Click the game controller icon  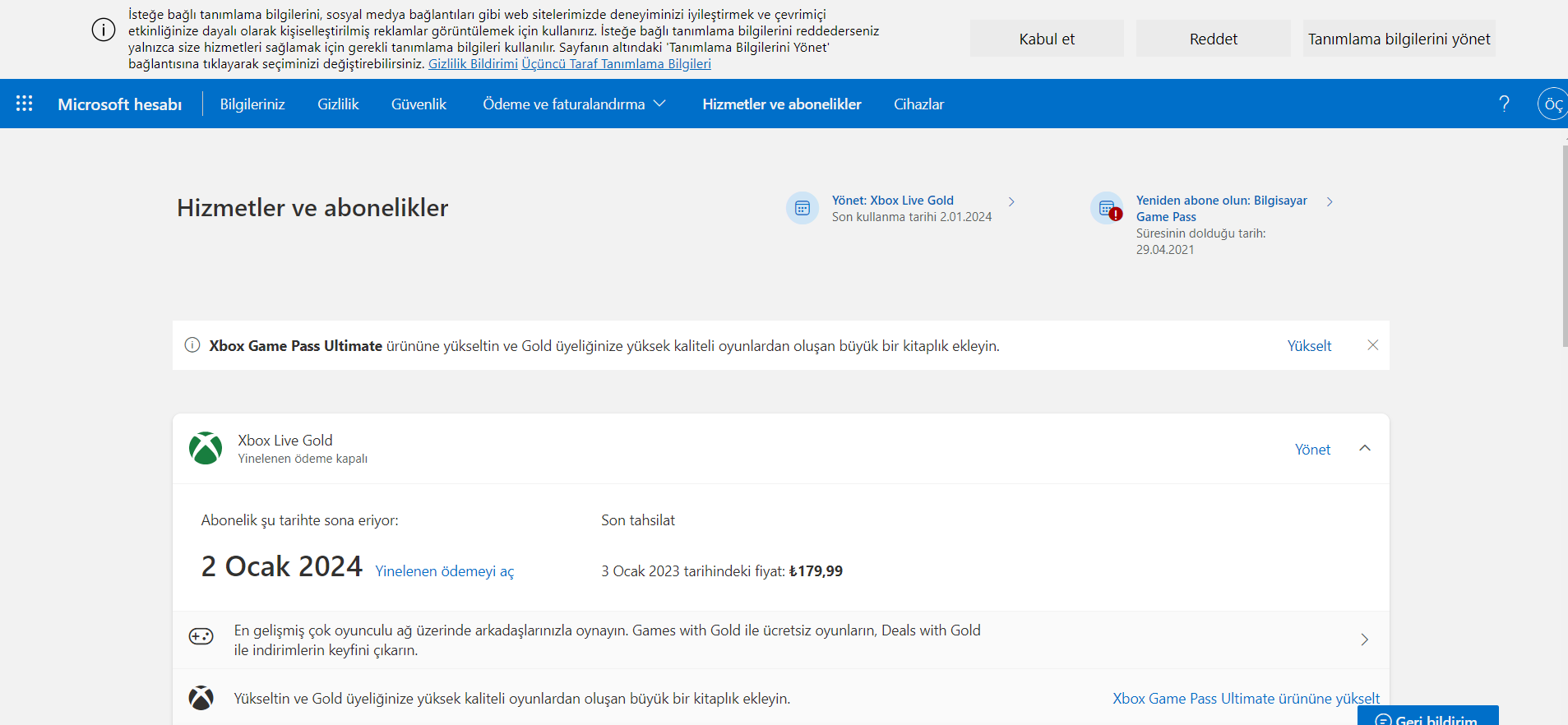pyautogui.click(x=201, y=637)
